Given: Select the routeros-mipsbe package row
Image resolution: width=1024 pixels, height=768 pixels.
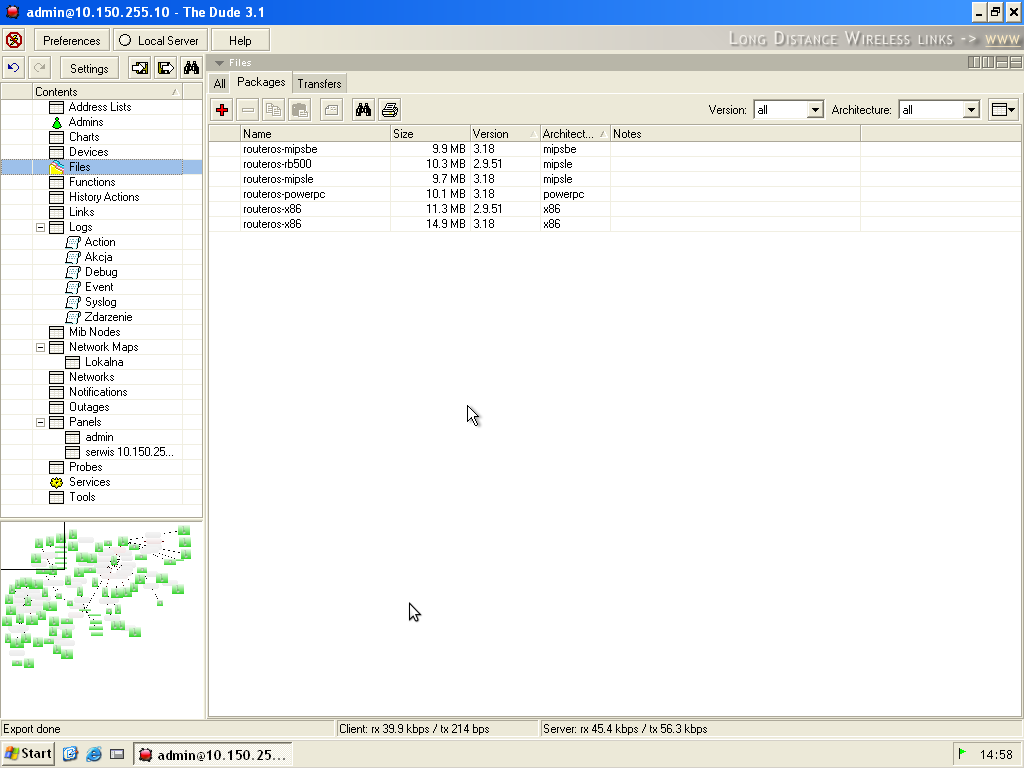Looking at the screenshot, I should pos(614,149).
